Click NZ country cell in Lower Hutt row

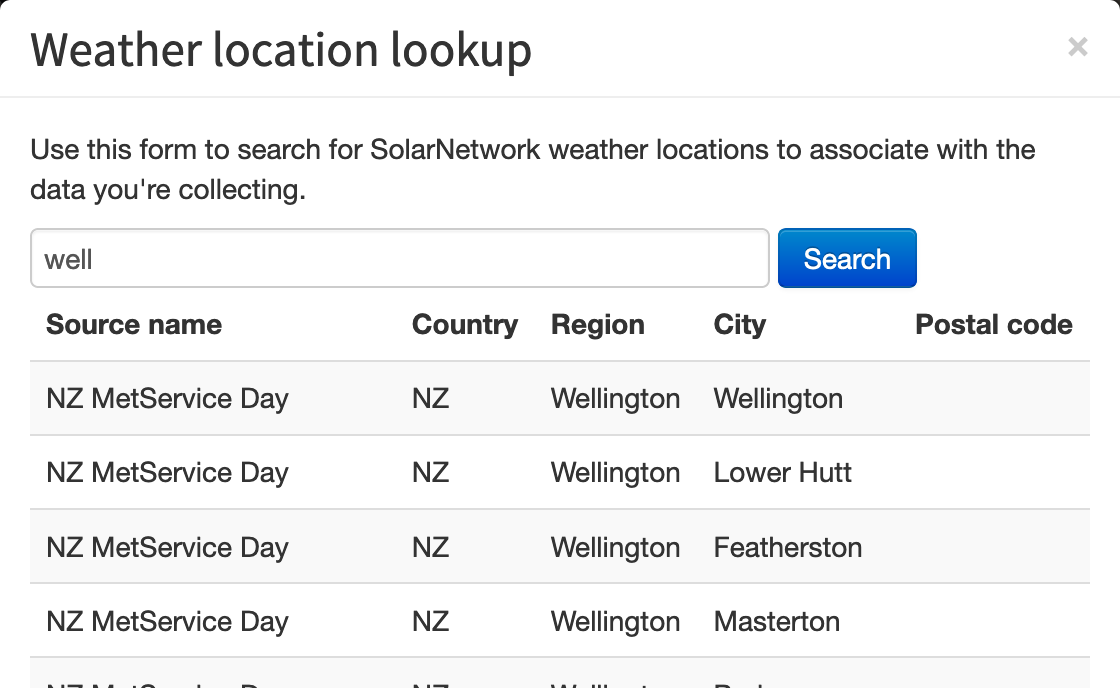(x=430, y=472)
